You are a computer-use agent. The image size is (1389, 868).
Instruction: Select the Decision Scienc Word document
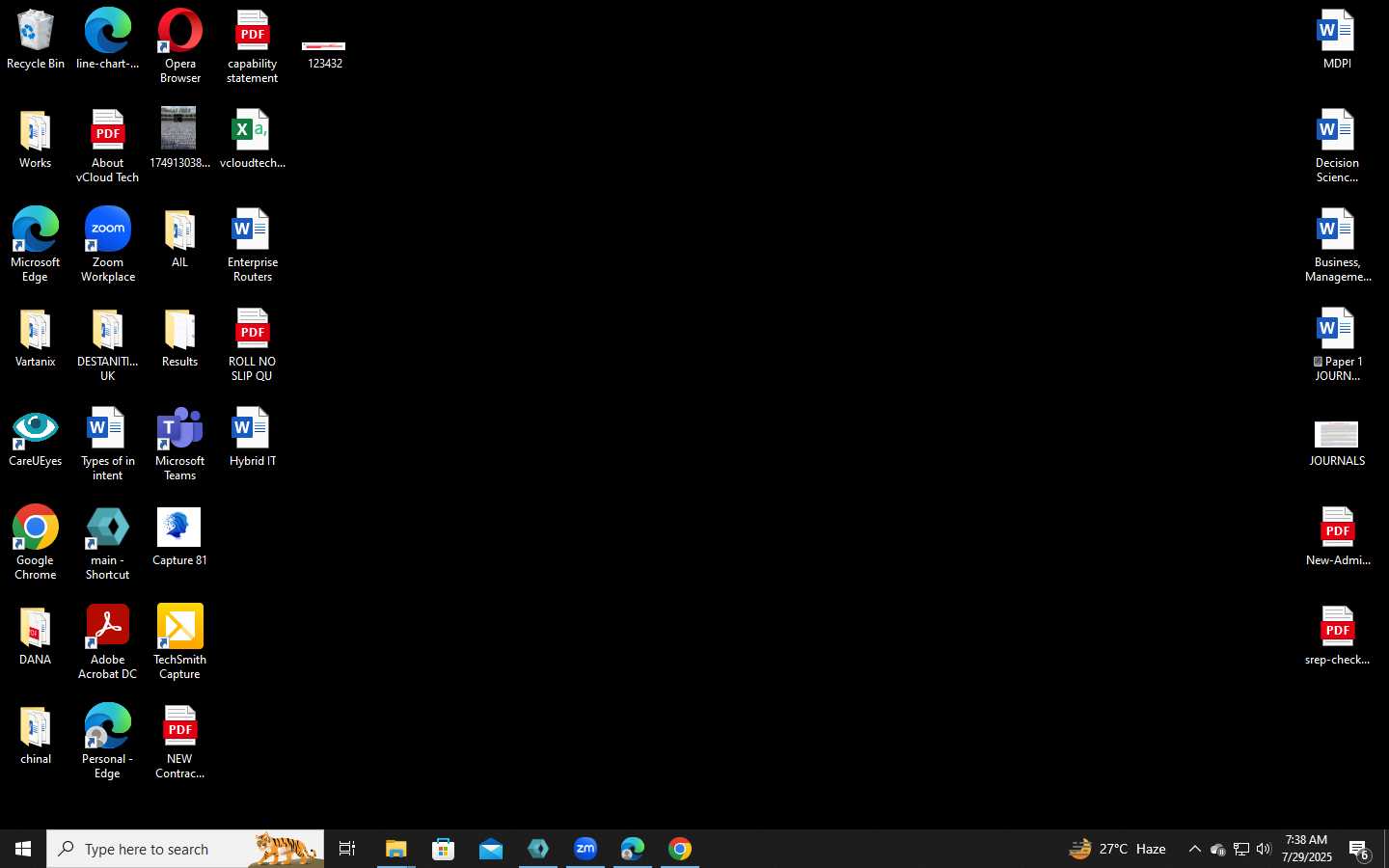pos(1337,146)
